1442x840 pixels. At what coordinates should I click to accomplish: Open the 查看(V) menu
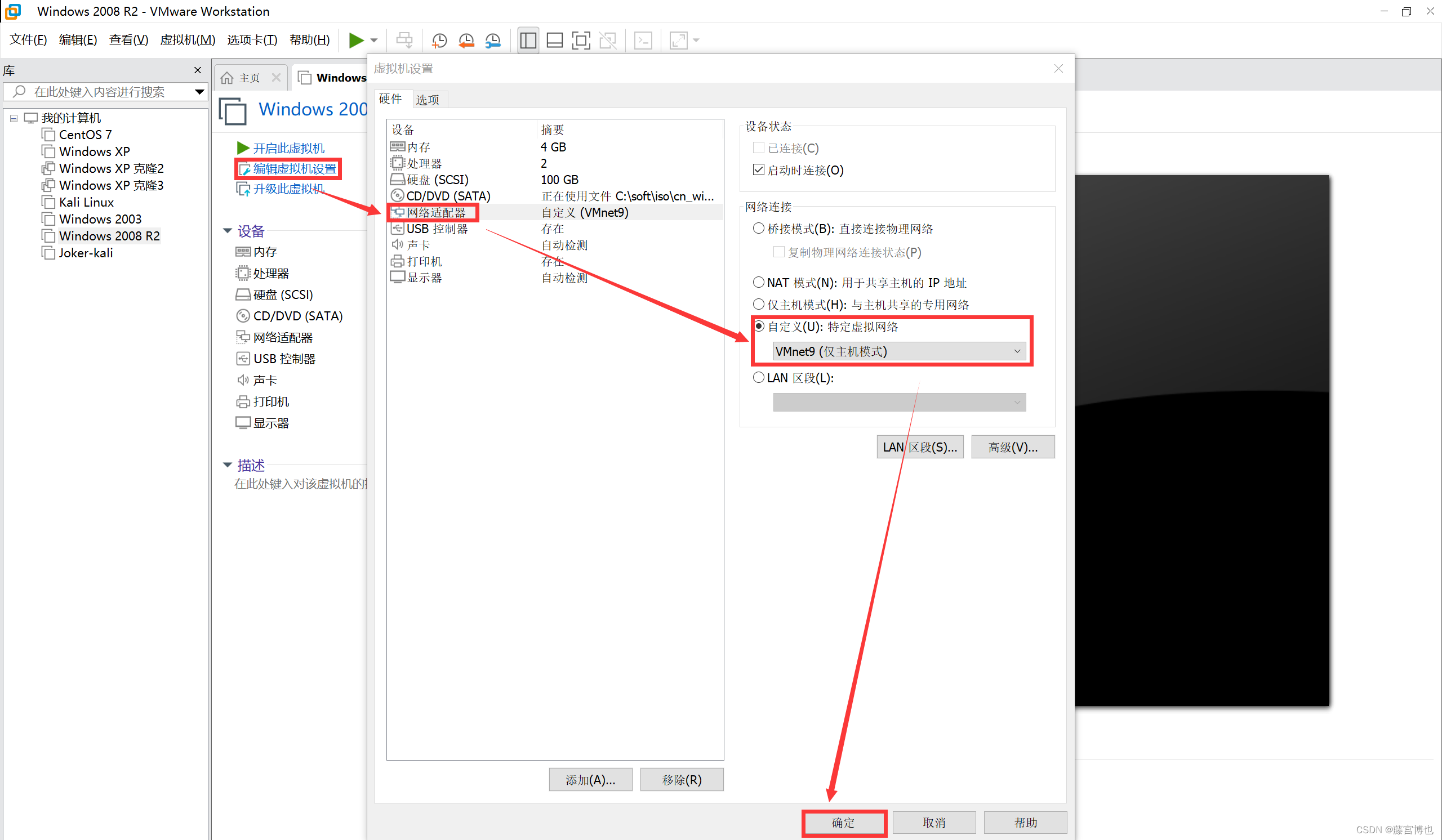[128, 39]
